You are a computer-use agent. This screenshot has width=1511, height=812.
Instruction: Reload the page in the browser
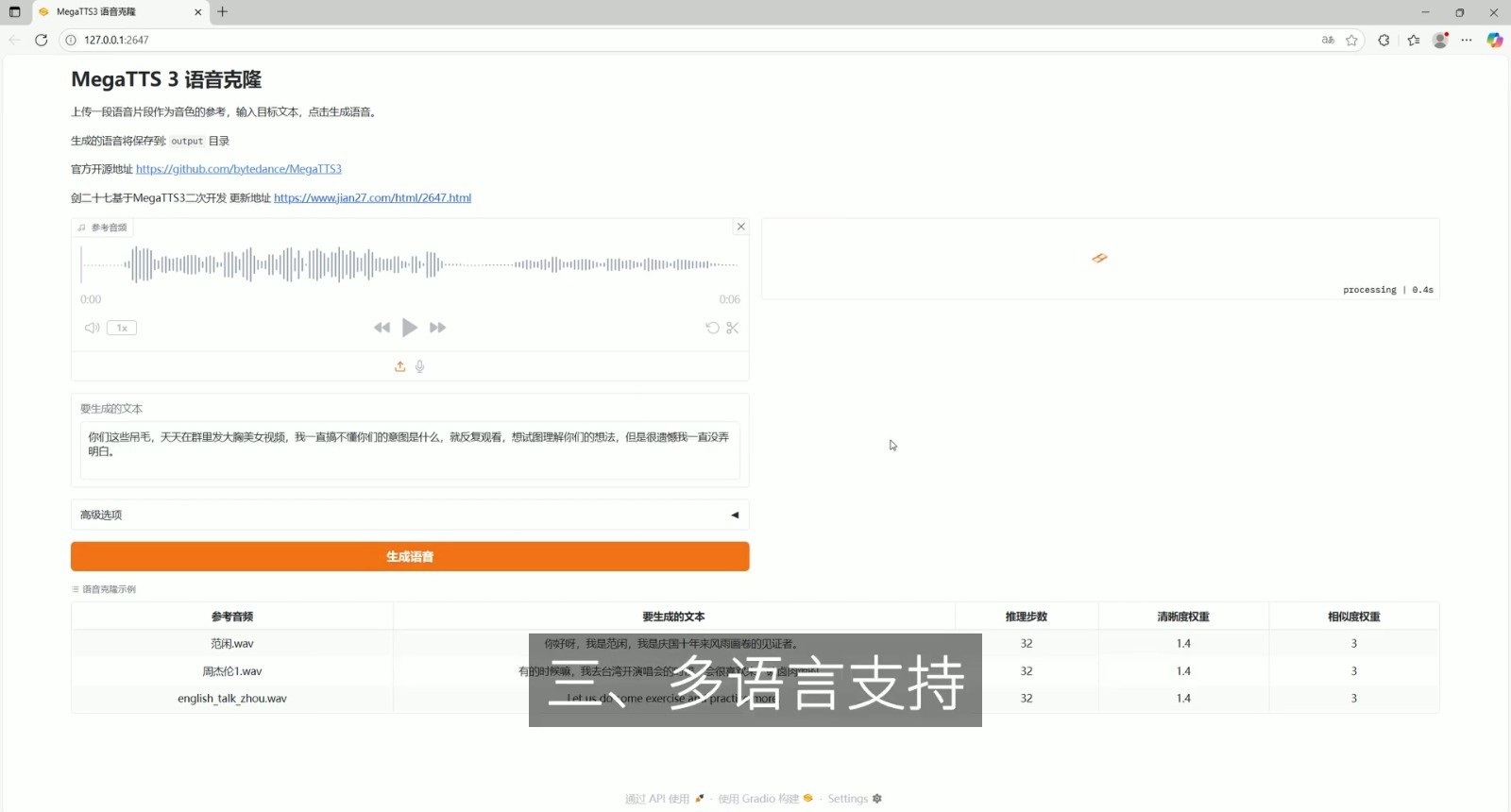[41, 40]
